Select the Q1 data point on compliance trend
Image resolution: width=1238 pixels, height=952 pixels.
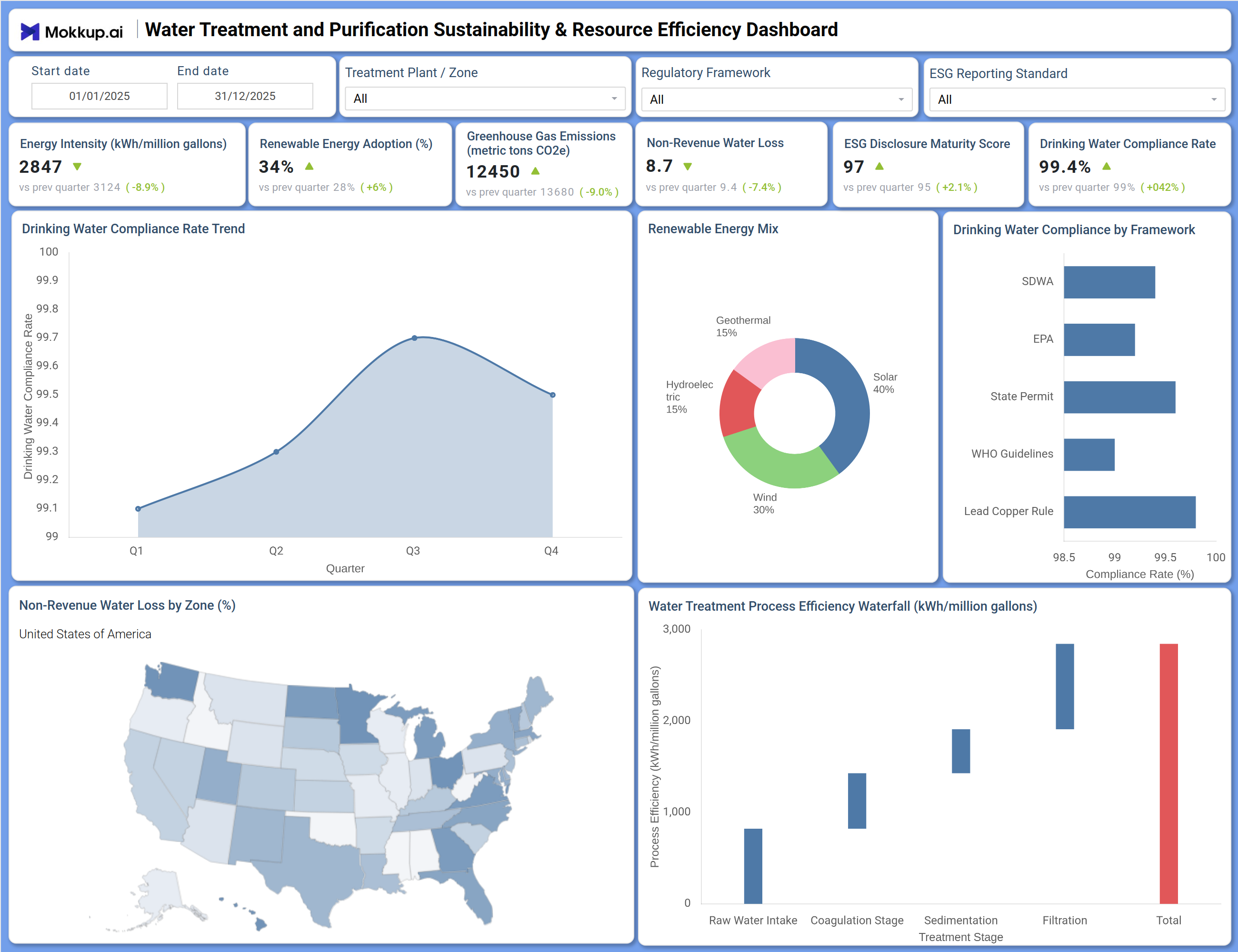[x=138, y=509]
